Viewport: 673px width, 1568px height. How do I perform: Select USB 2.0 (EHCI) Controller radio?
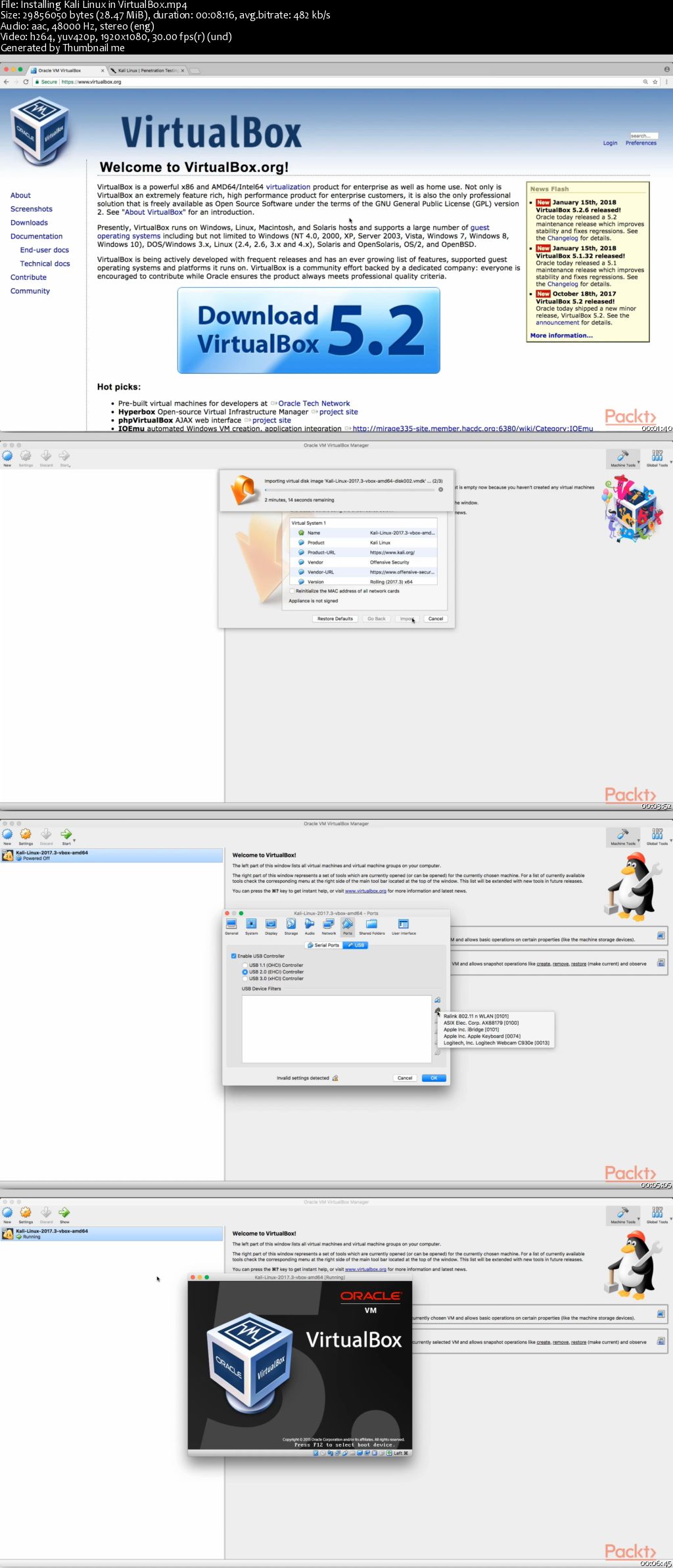coord(245,972)
